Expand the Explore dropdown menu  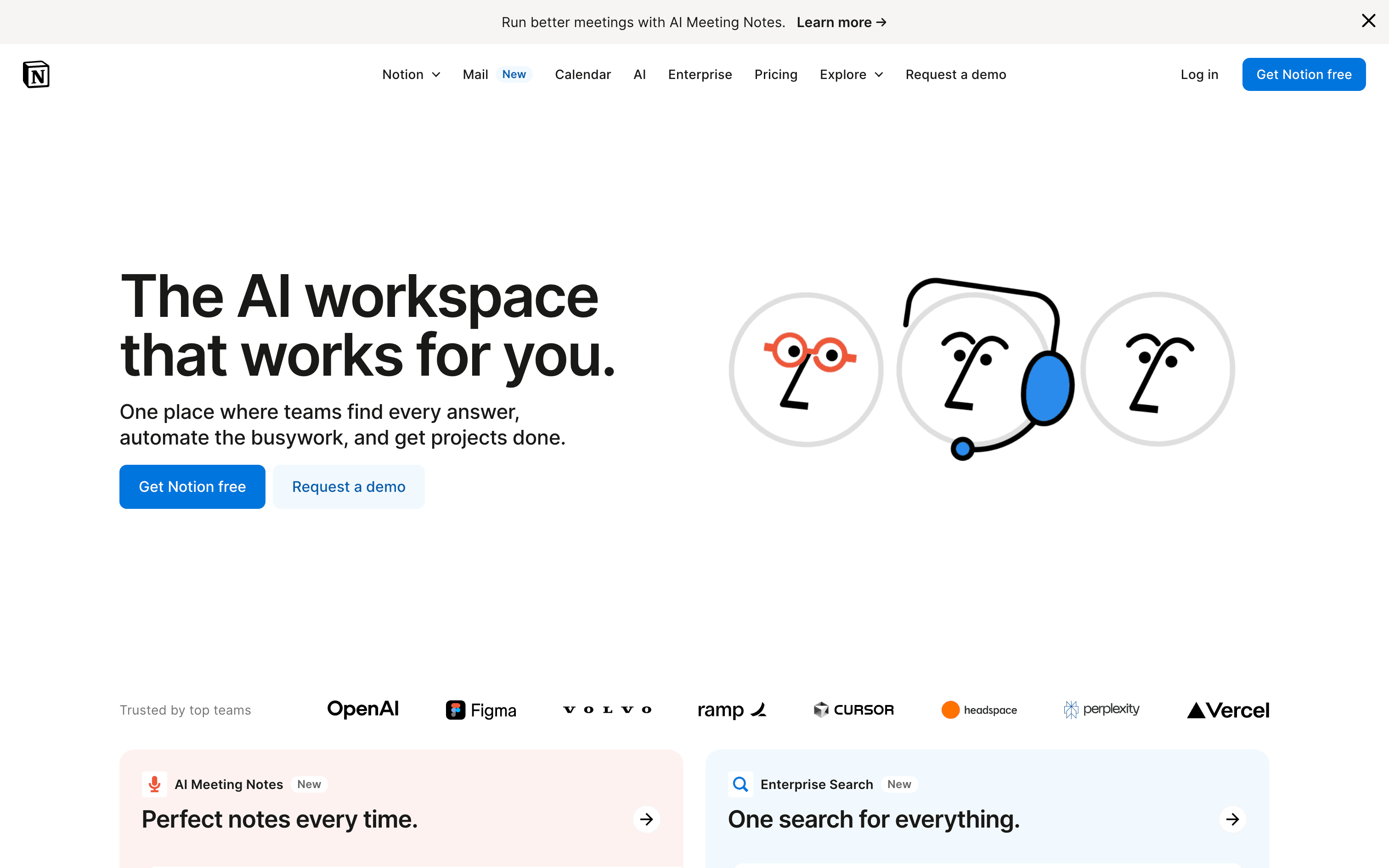851,74
